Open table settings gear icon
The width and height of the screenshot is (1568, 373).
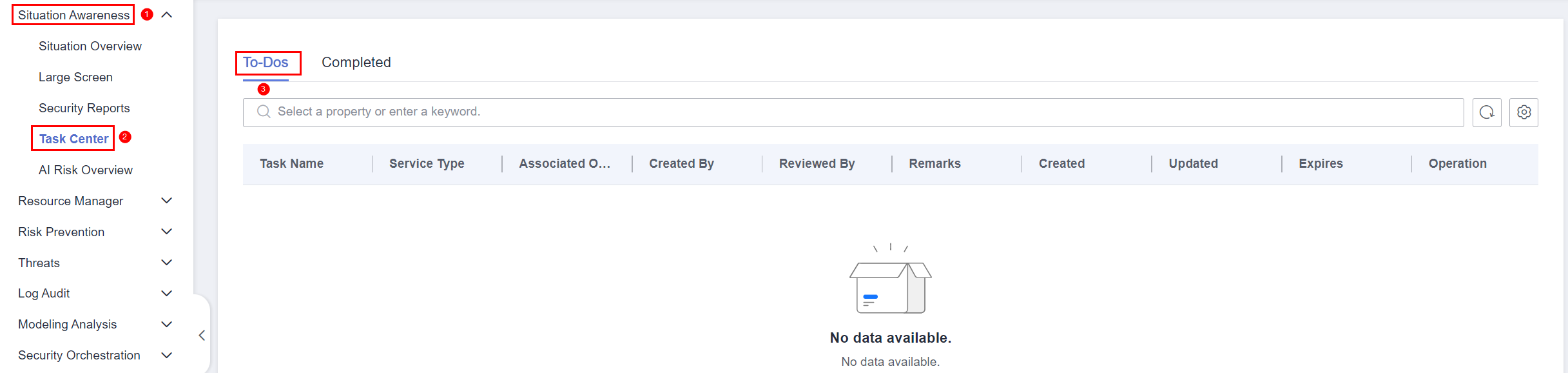tap(1524, 112)
